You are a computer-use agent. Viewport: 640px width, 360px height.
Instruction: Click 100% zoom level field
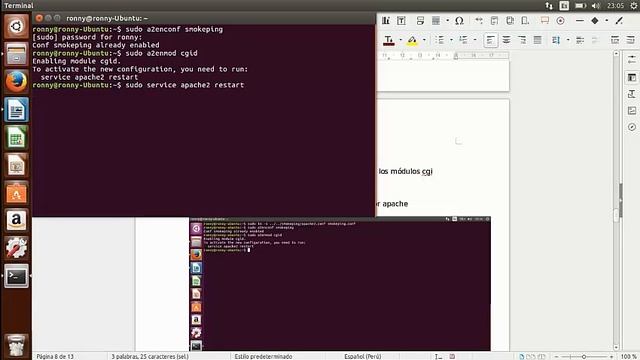[x=629, y=356]
